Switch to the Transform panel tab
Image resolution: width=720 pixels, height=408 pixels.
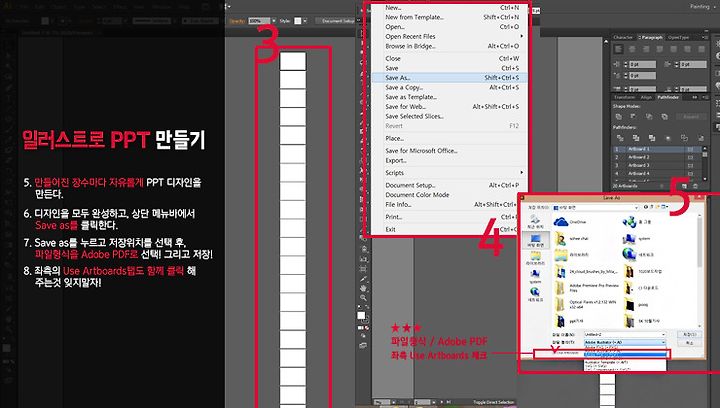click(x=624, y=97)
